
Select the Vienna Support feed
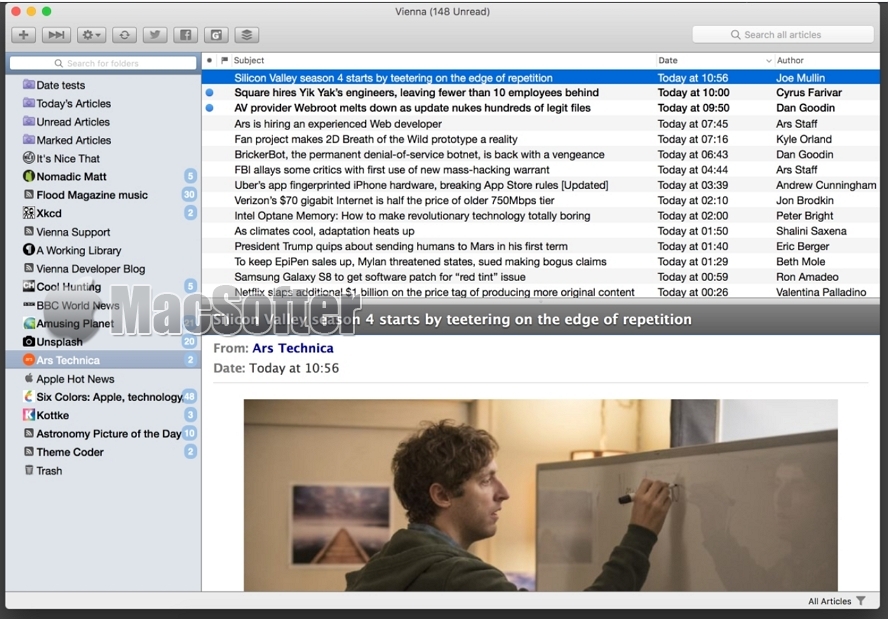pos(103,232)
